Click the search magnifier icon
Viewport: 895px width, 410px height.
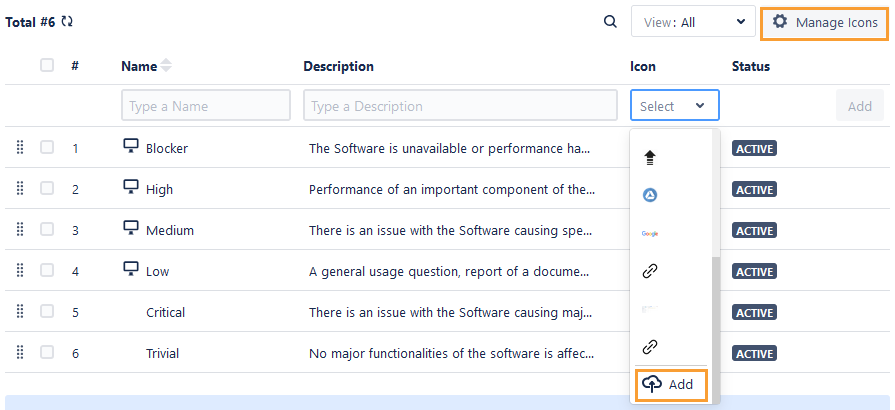[610, 22]
